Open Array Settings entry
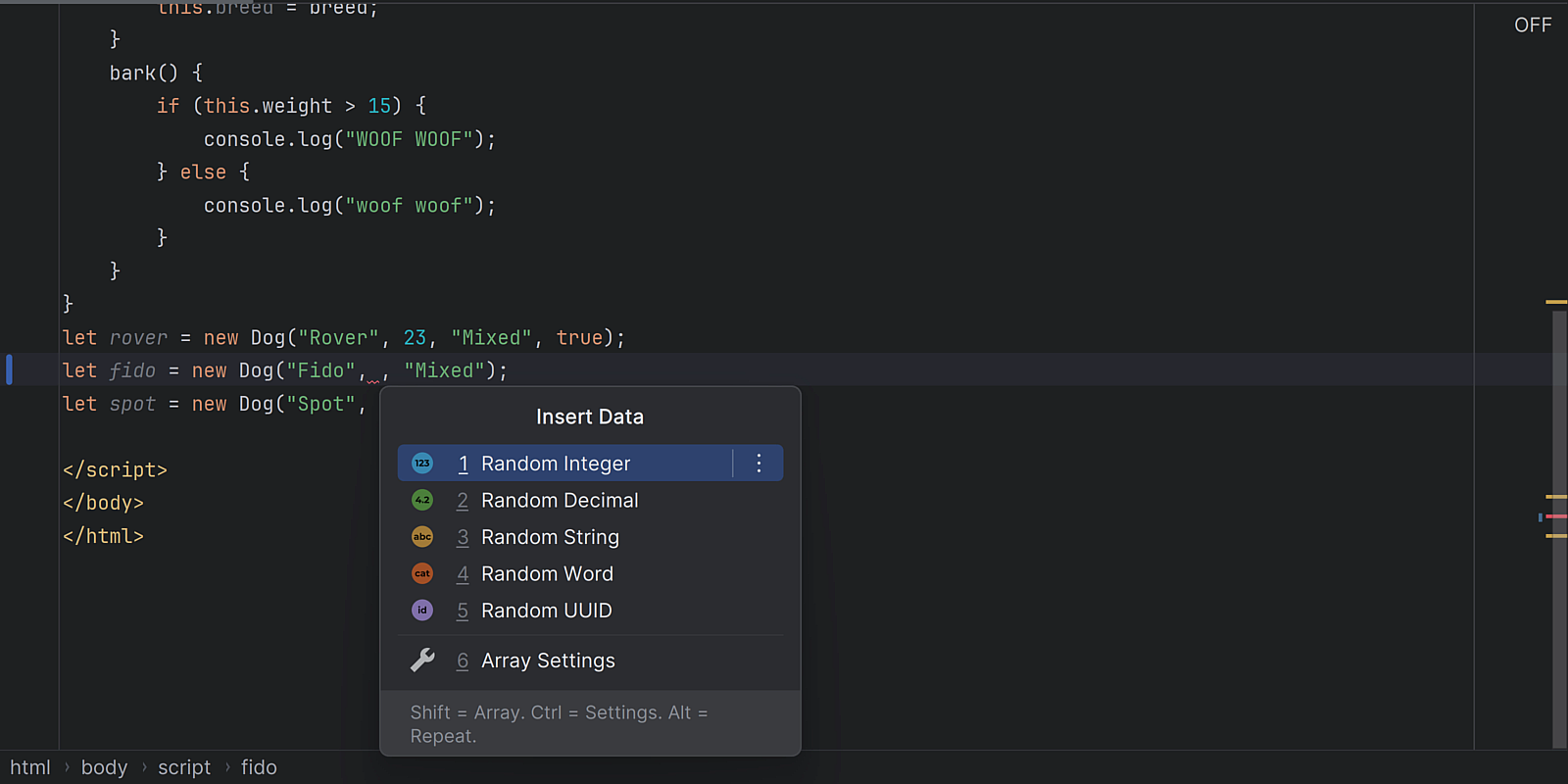This screenshot has height=784, width=1568. [590, 661]
